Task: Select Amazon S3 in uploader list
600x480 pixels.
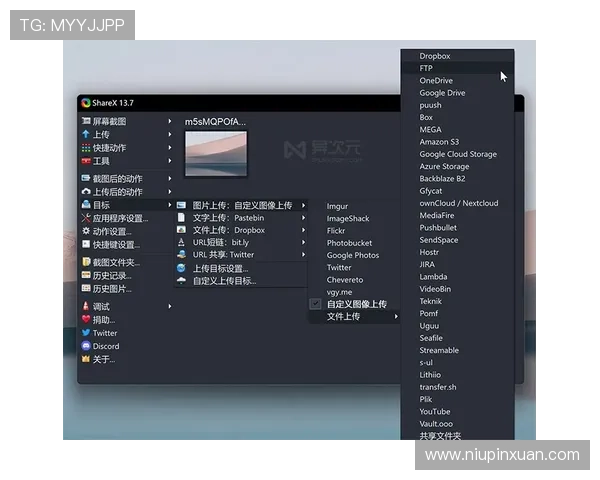Action: 458,142
